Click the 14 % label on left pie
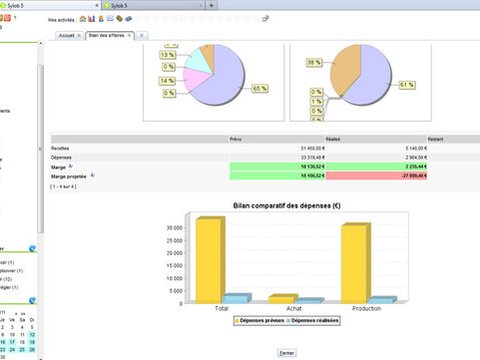The height and width of the screenshot is (360, 480). [167, 80]
